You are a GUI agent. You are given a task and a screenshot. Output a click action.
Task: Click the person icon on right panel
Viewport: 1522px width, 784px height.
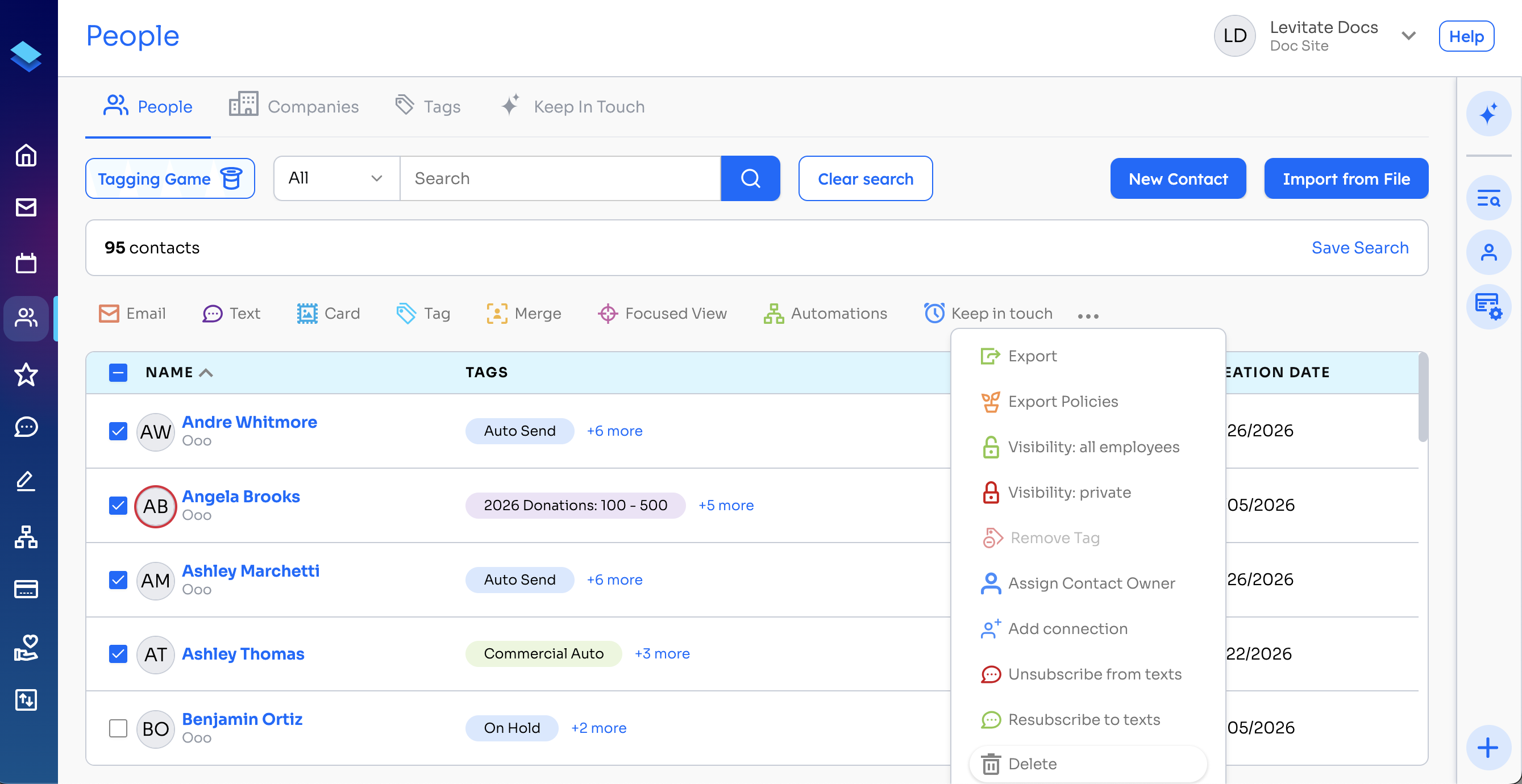click(1488, 253)
